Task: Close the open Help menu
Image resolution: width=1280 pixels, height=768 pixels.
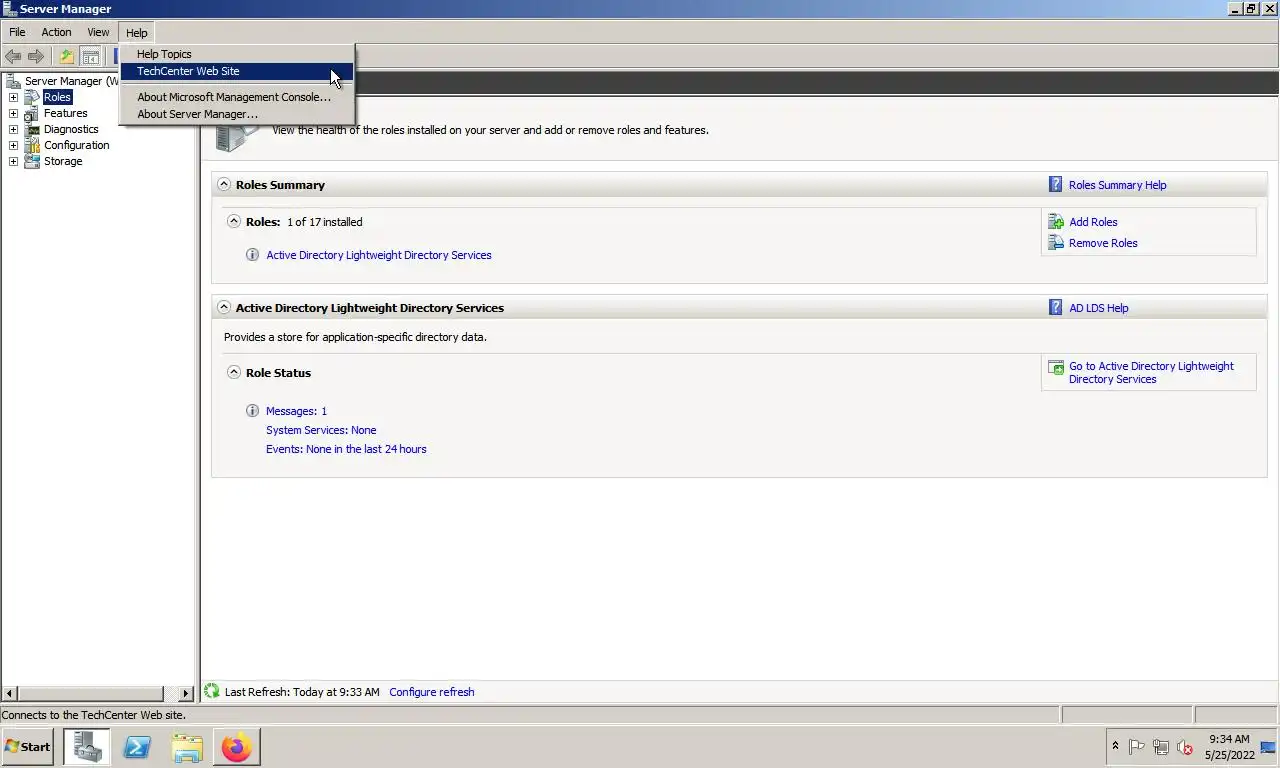Action: [137, 32]
